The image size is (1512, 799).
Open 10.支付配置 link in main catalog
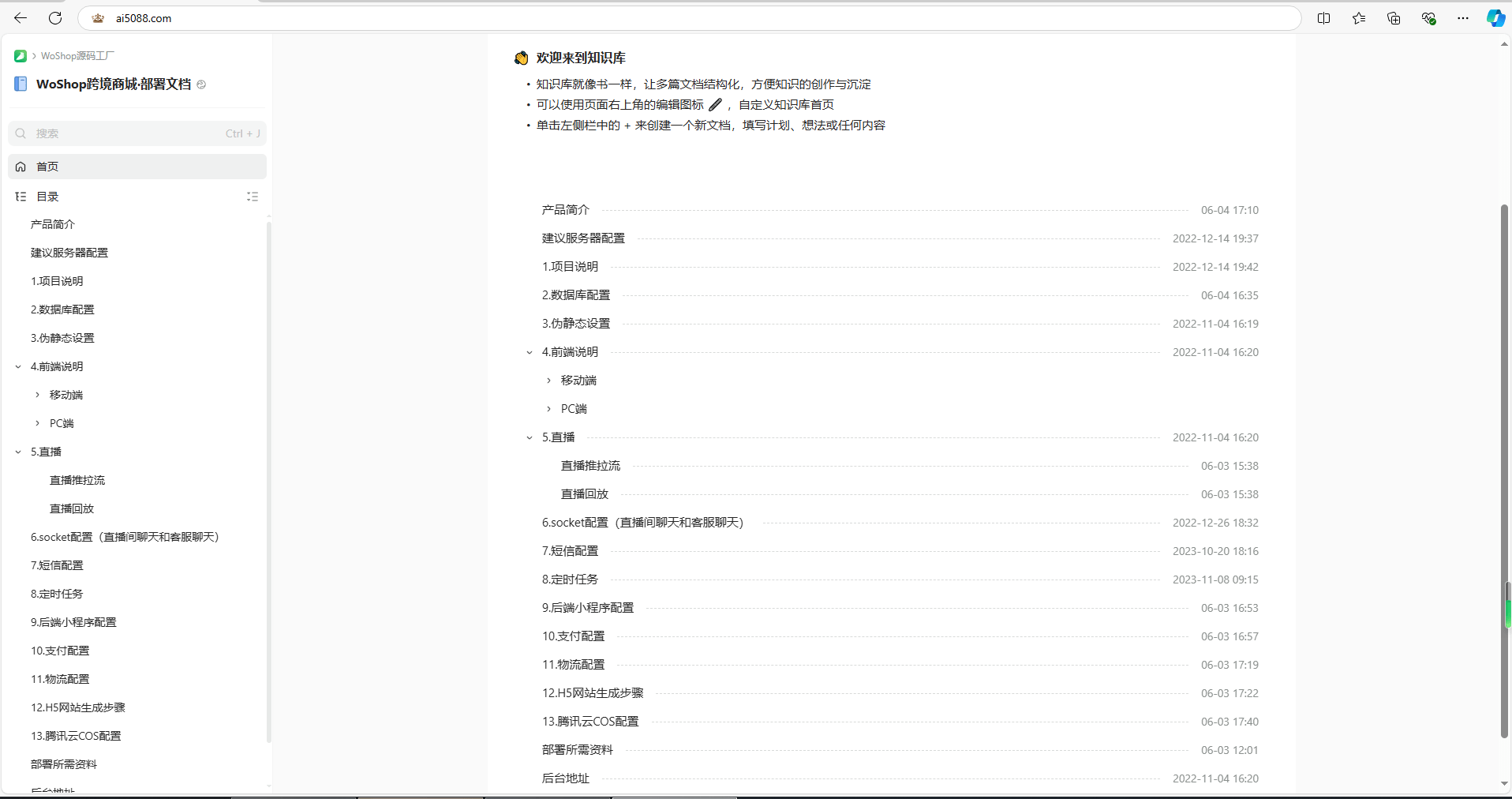pyautogui.click(x=574, y=636)
